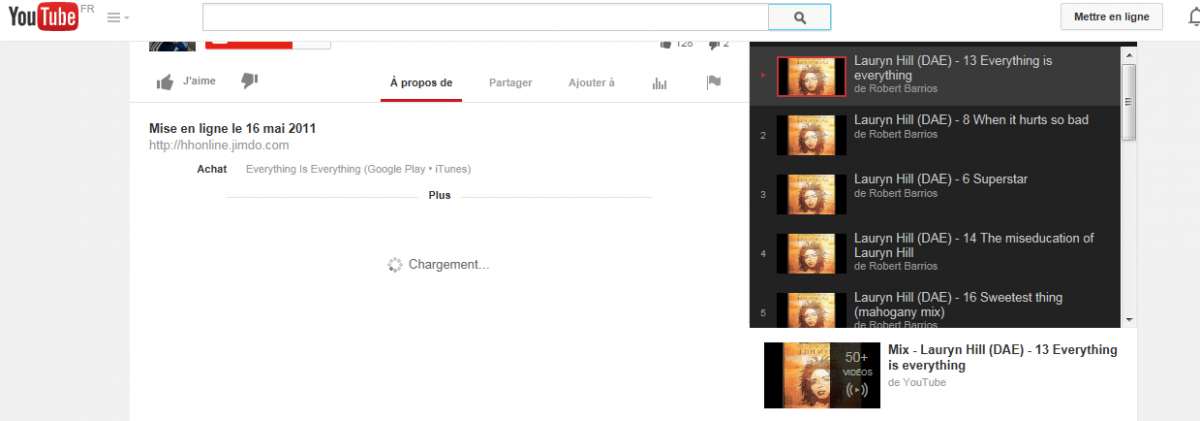The height and width of the screenshot is (421, 1200).
Task: Select the À propos de tab
Action: 421,83
